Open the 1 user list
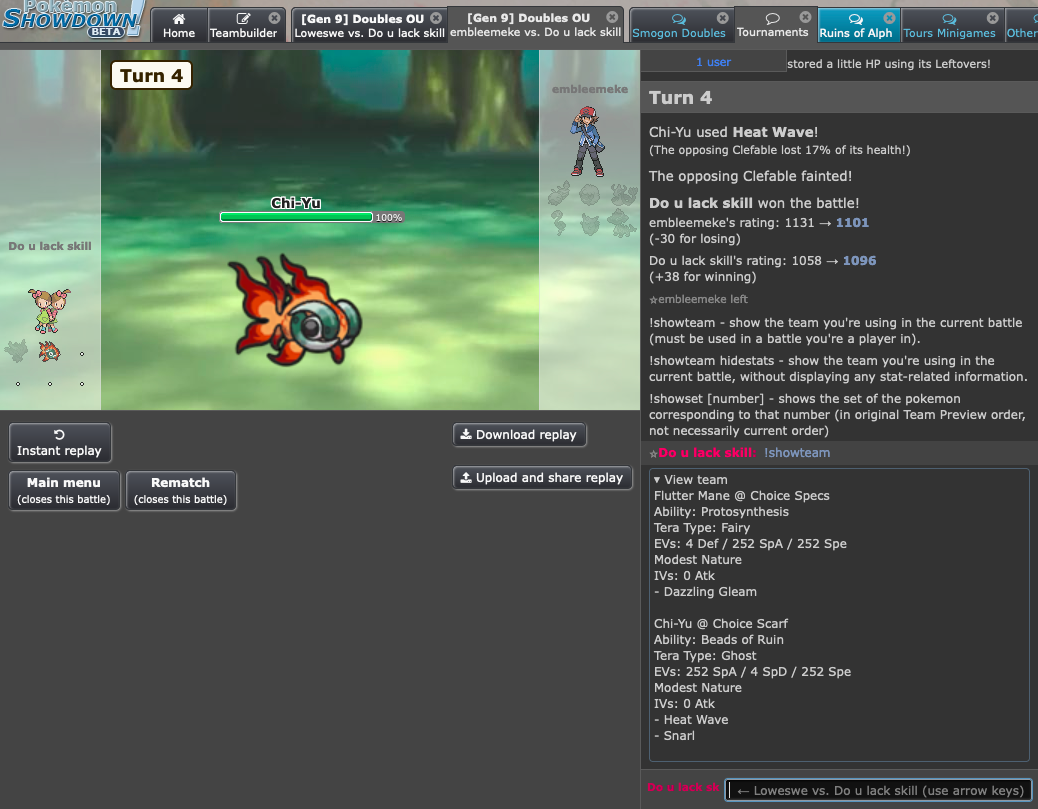 tap(713, 62)
